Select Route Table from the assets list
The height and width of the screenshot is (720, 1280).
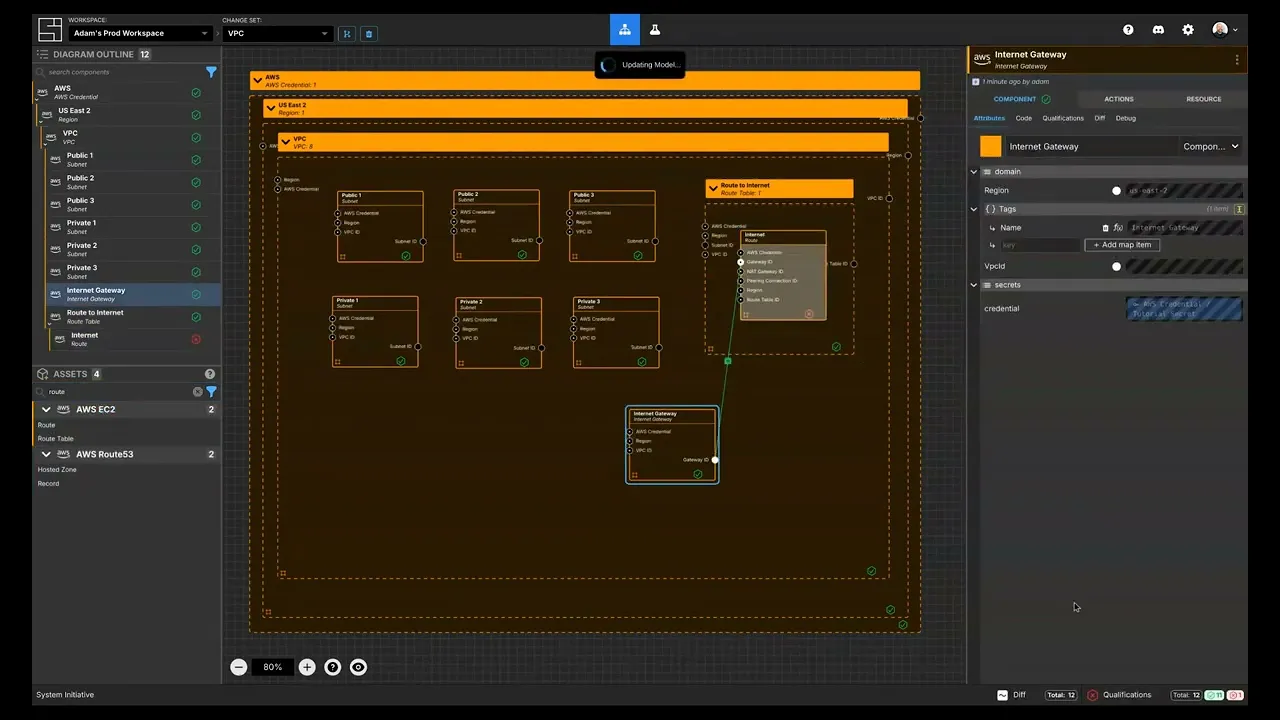(x=56, y=438)
